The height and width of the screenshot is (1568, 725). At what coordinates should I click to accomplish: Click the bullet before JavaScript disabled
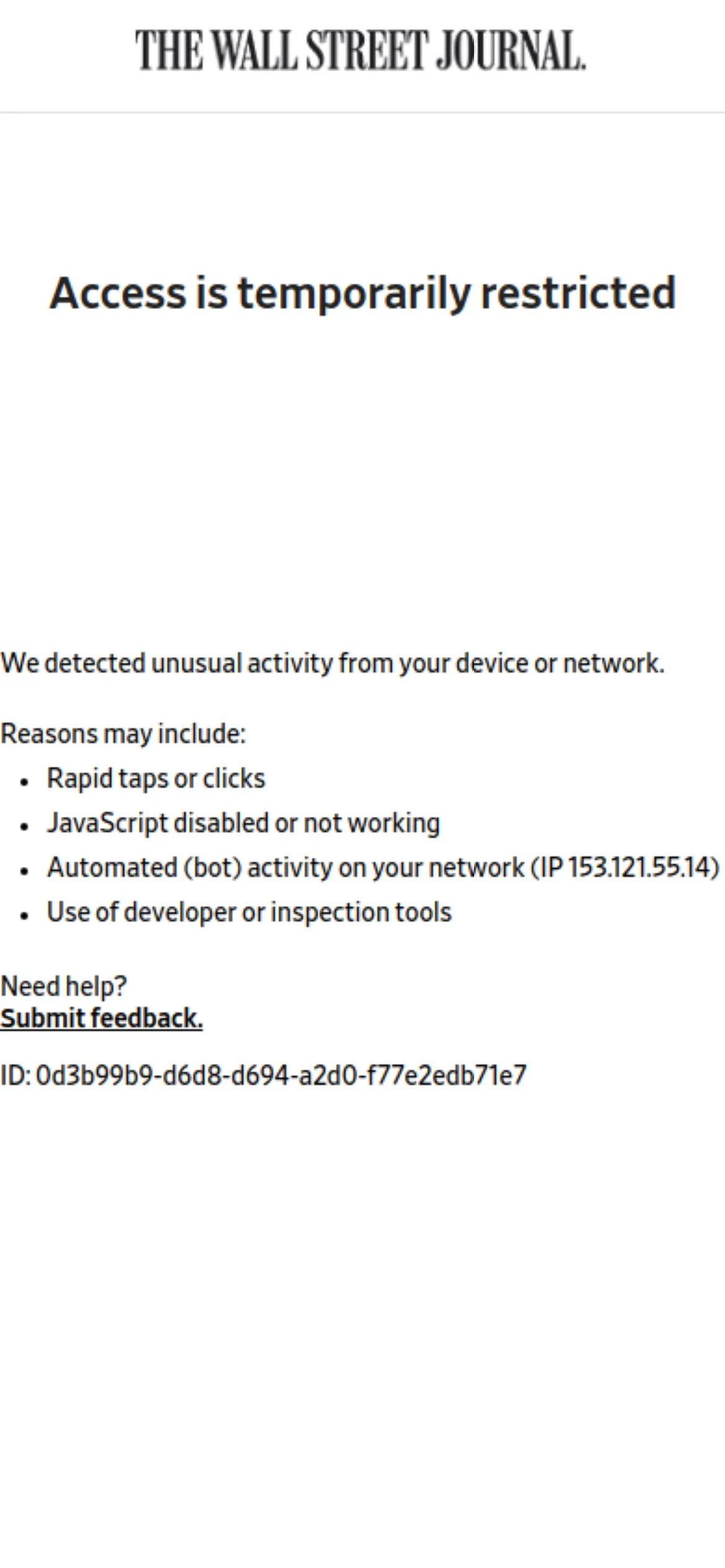24,827
